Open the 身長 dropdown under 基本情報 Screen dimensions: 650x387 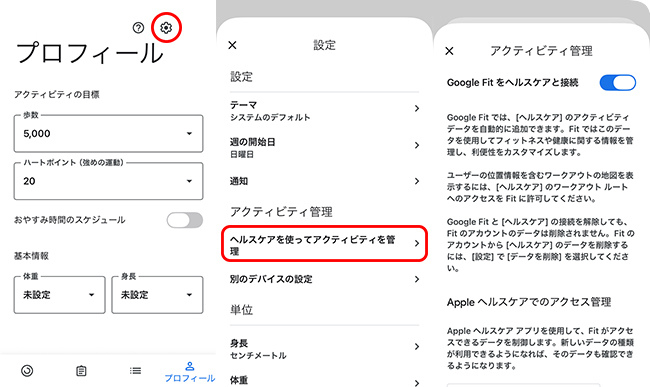(158, 295)
